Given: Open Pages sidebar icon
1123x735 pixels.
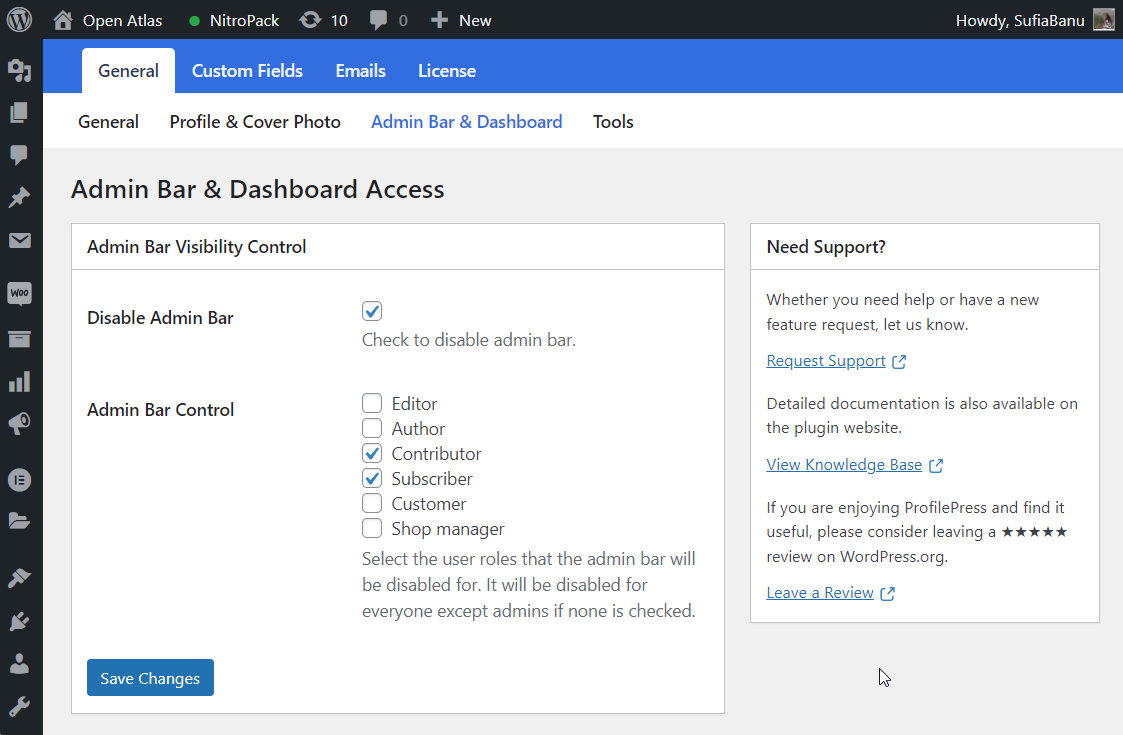Looking at the screenshot, I should click(x=19, y=112).
